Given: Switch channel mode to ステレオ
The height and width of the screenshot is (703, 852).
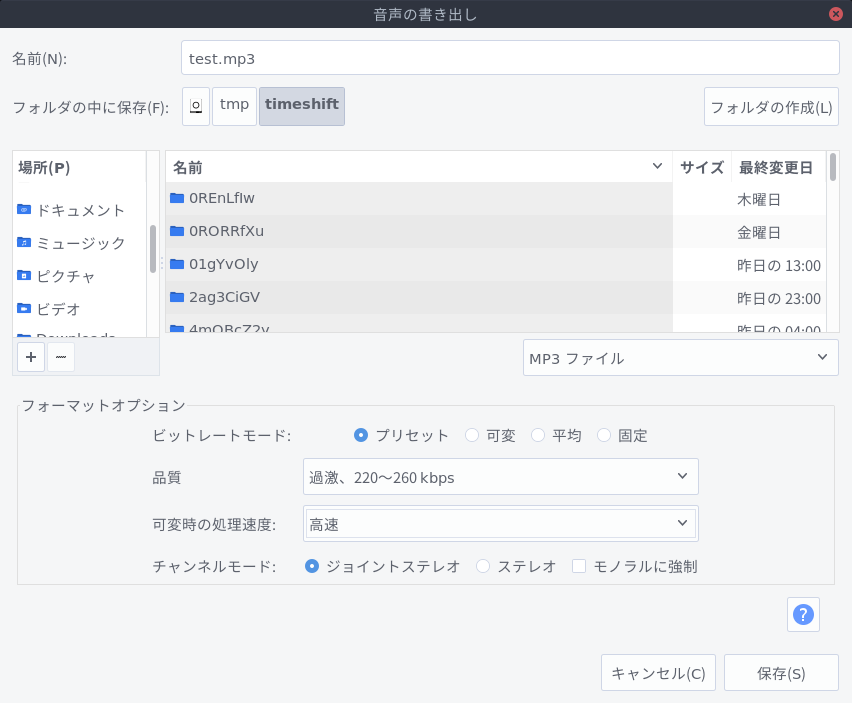Looking at the screenshot, I should pos(484,566).
